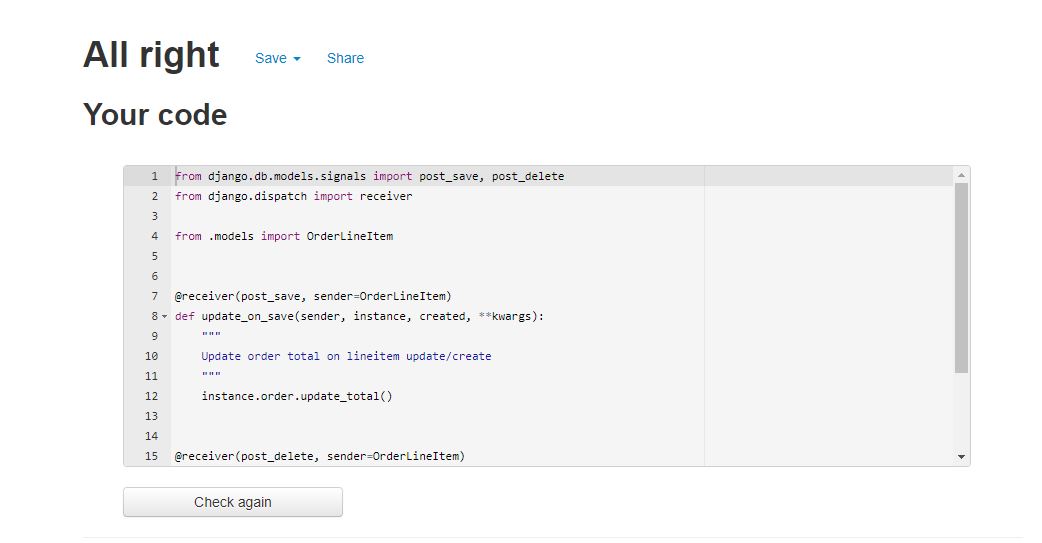Image resolution: width=1042 pixels, height=543 pixels.
Task: Collapse the fold arrow on line 8
Action: click(165, 316)
